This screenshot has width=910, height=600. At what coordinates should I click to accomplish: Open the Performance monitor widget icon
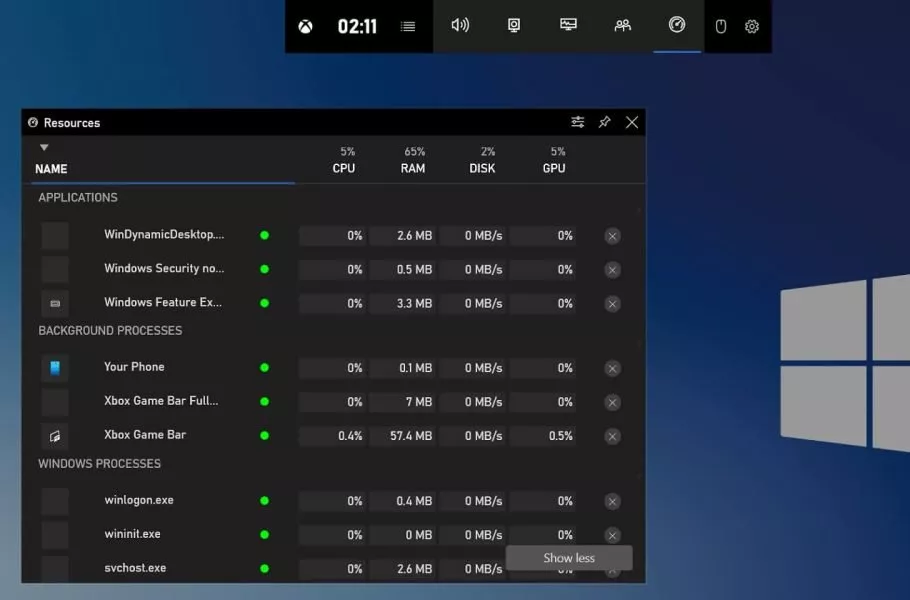(568, 24)
